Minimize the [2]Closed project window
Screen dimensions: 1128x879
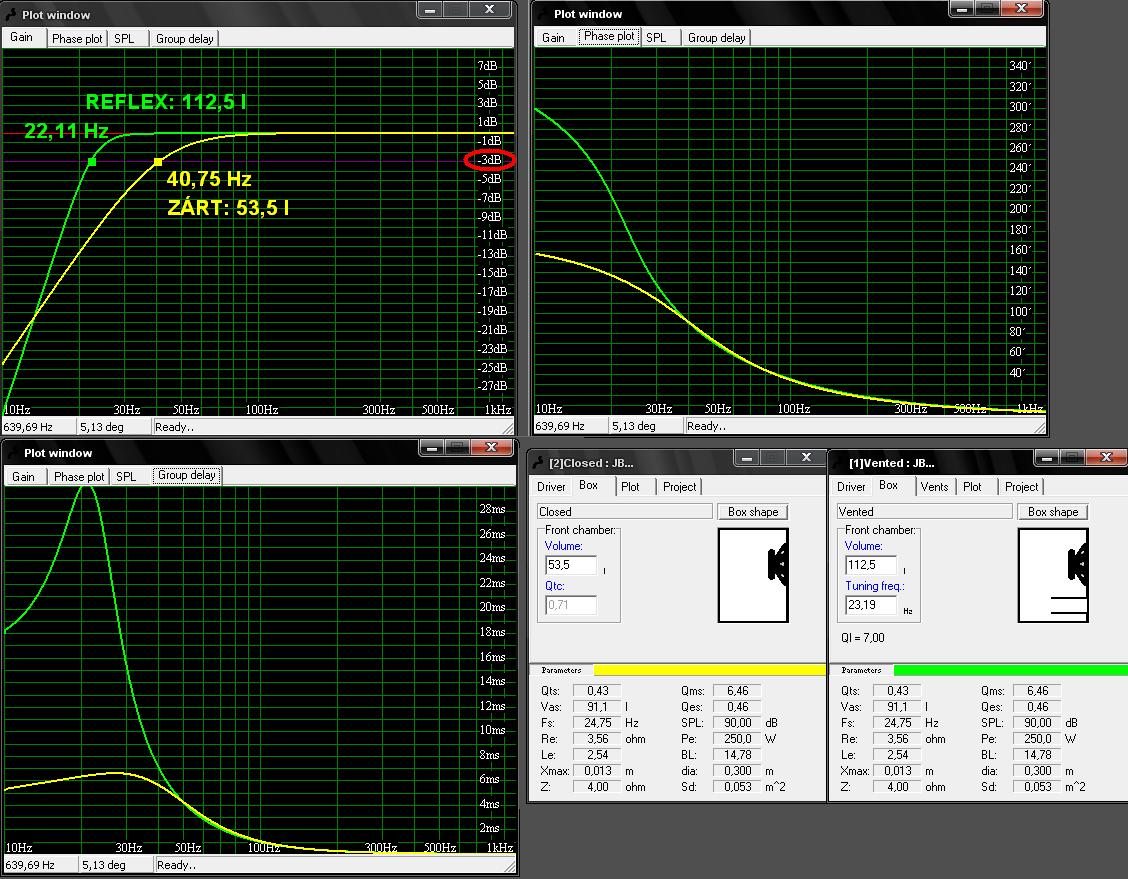747,457
